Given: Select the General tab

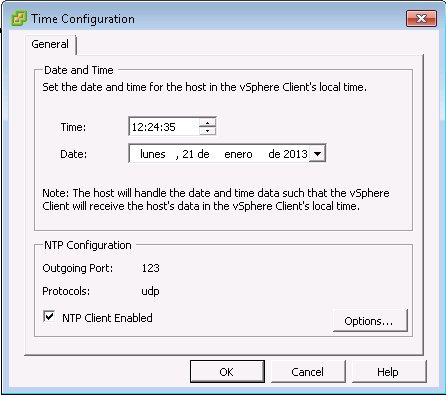Looking at the screenshot, I should pyautogui.click(x=50, y=44).
